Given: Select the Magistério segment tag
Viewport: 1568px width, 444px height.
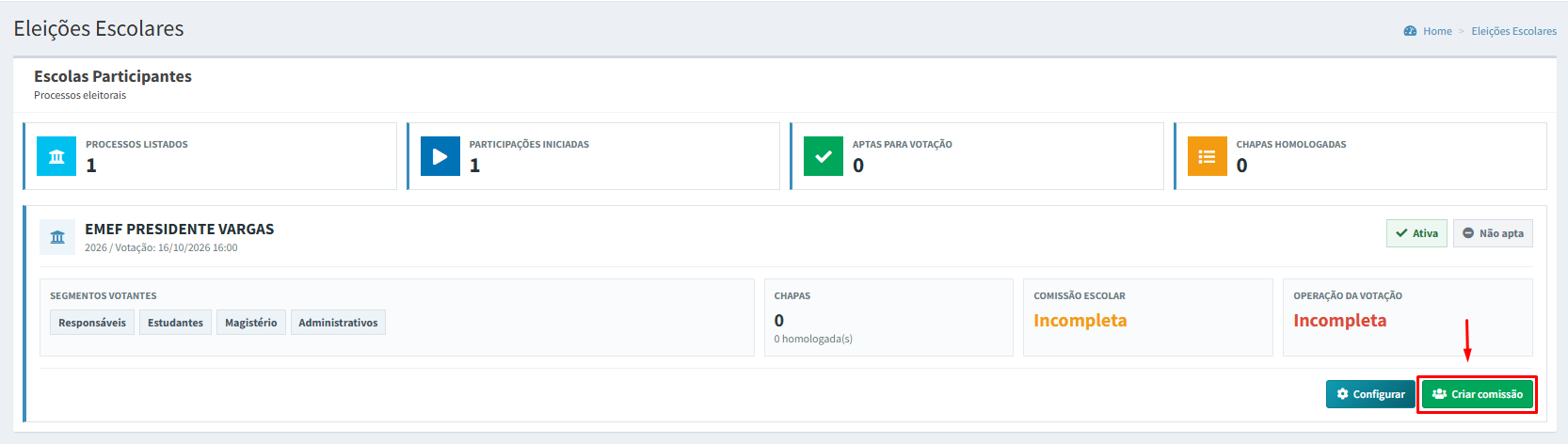Looking at the screenshot, I should pyautogui.click(x=251, y=323).
